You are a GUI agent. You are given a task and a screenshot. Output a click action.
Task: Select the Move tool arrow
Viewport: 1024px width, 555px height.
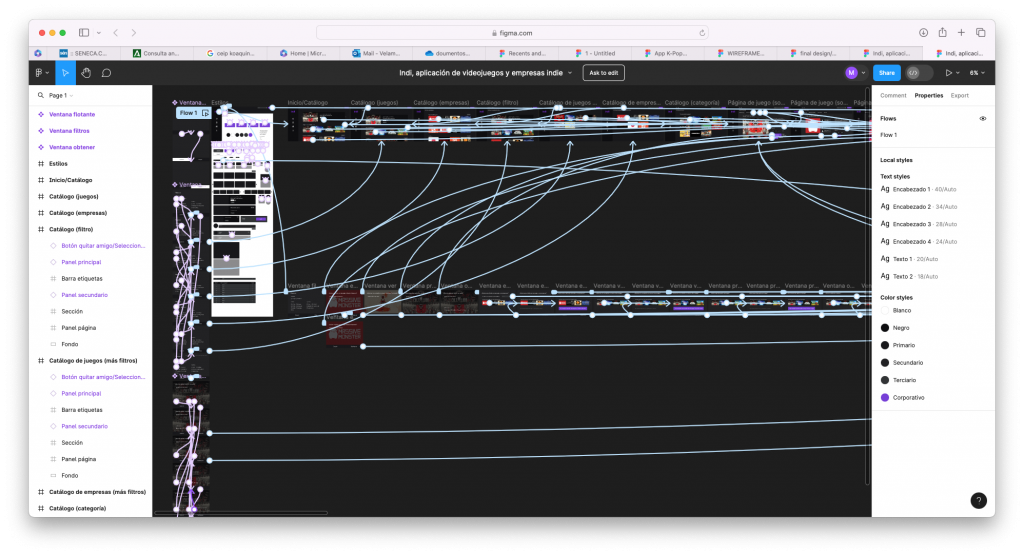click(65, 73)
